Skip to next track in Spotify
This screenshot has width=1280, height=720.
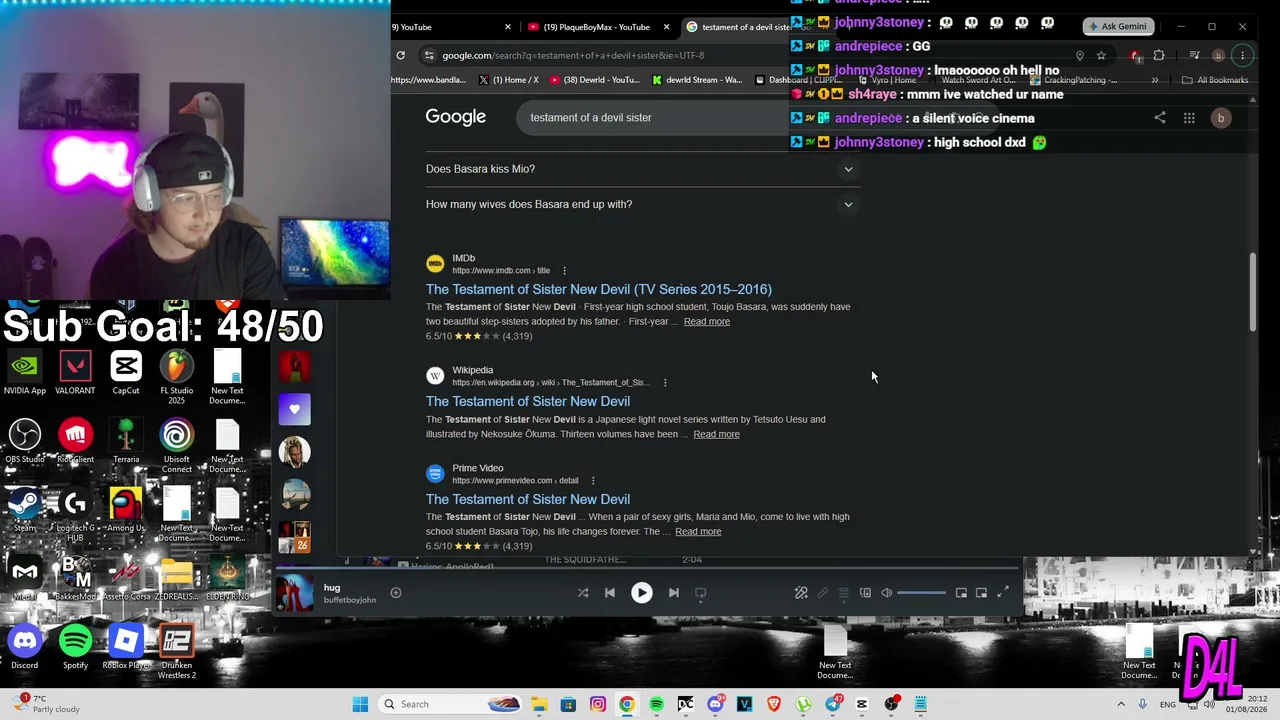point(674,593)
